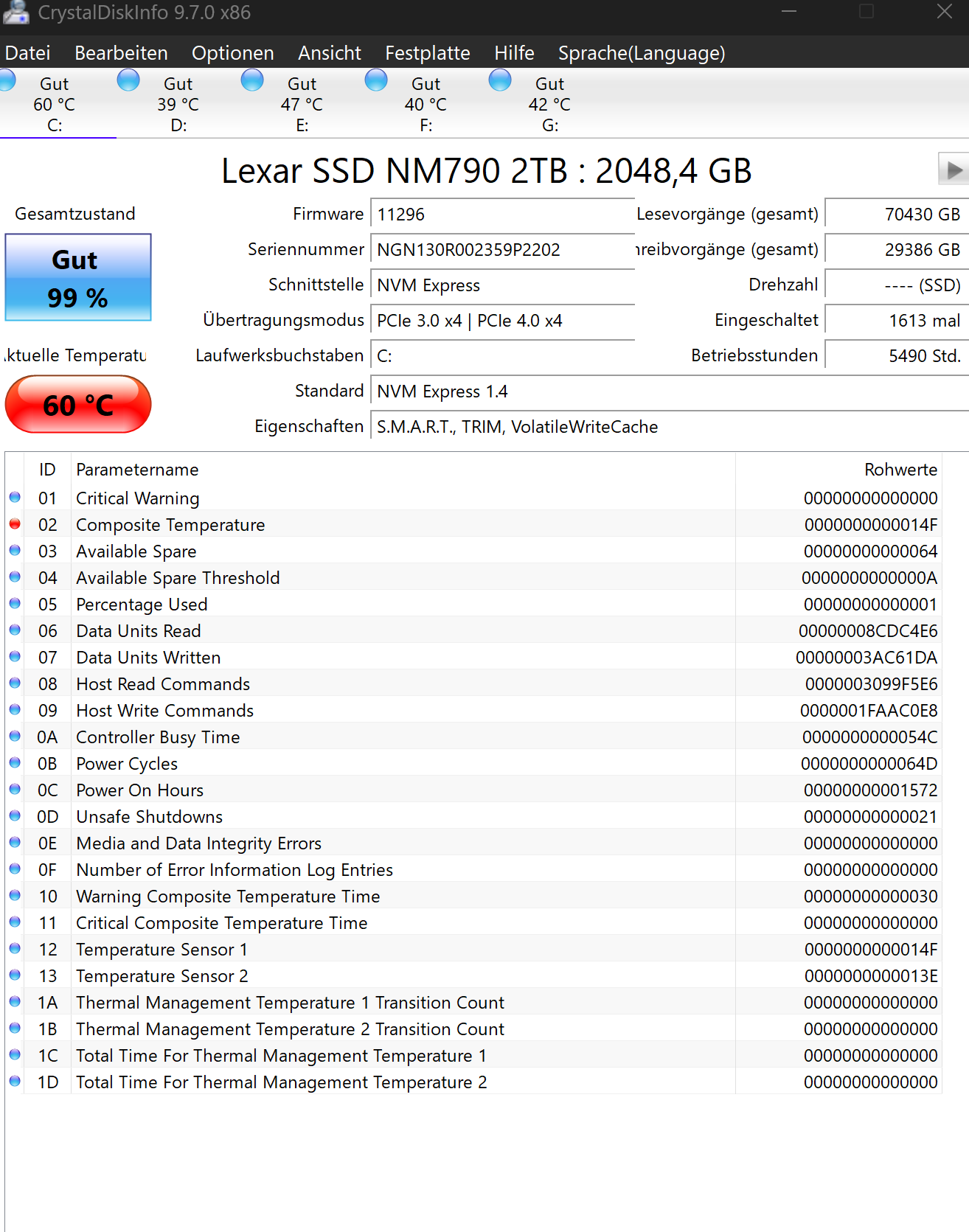Select drive C: tab at 60 °C
The image size is (969, 1232).
[55, 104]
